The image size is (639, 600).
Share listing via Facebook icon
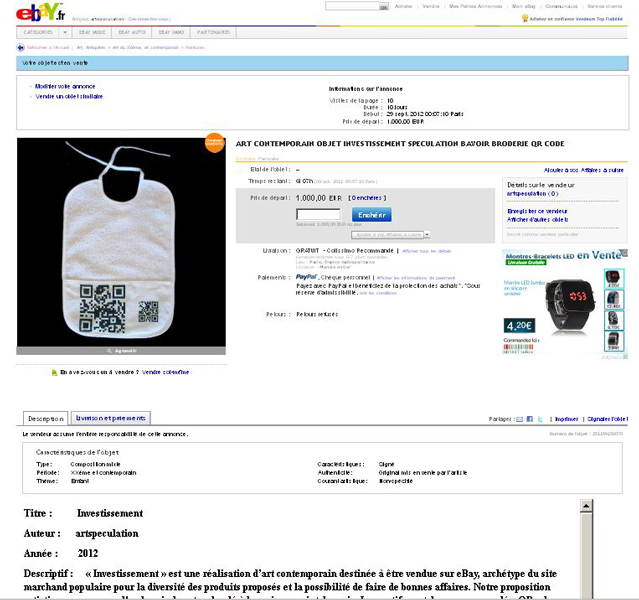click(530, 419)
